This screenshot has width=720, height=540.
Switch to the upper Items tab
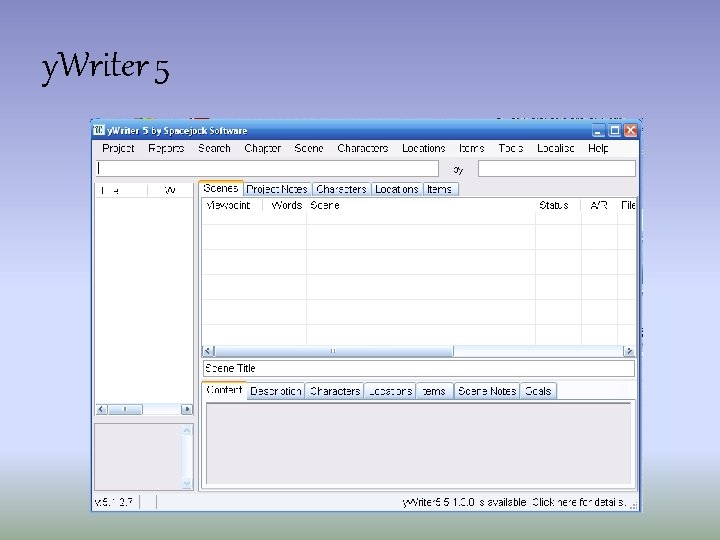(x=439, y=189)
